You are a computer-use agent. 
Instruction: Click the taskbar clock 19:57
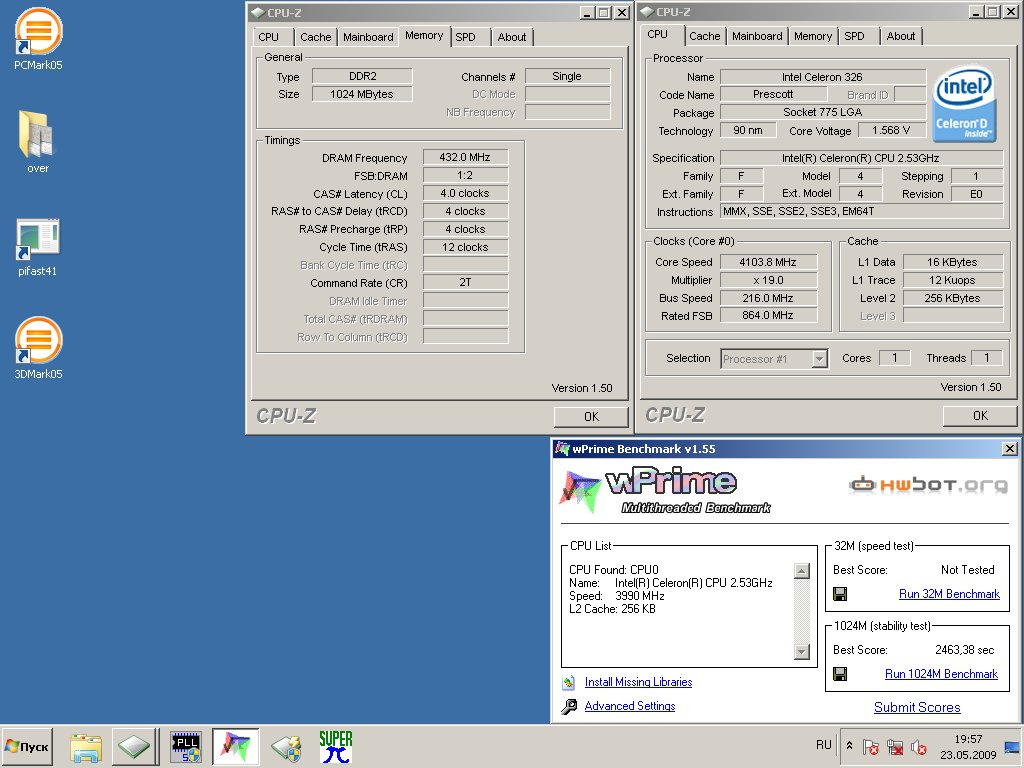[x=968, y=739]
